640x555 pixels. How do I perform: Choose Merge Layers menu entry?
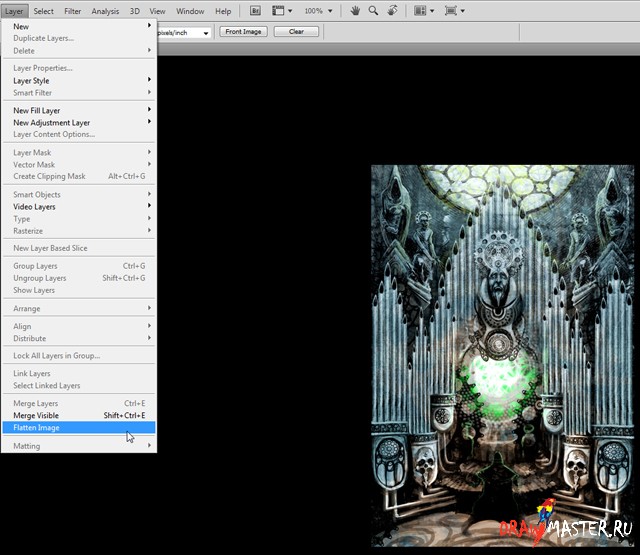point(79,403)
